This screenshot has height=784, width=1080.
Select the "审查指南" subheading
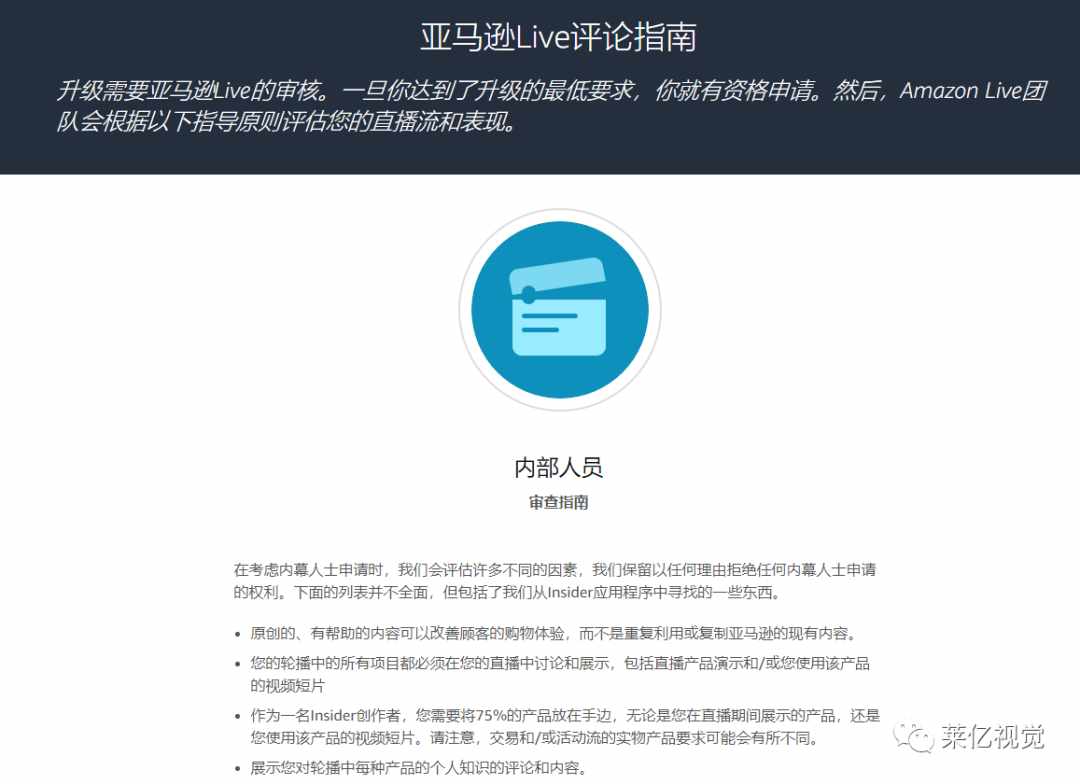point(559,502)
